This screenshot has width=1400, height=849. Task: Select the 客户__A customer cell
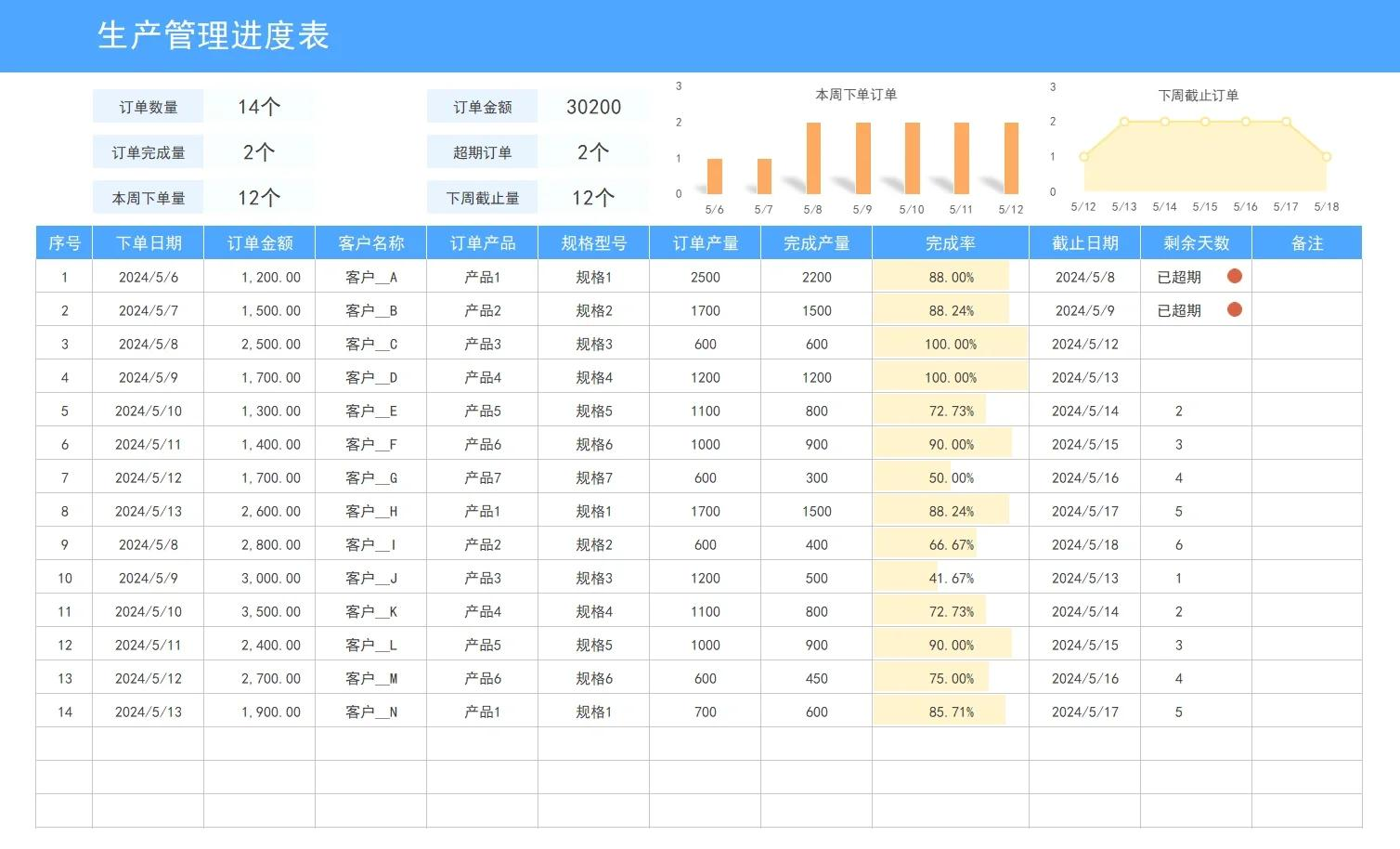pyautogui.click(x=370, y=277)
